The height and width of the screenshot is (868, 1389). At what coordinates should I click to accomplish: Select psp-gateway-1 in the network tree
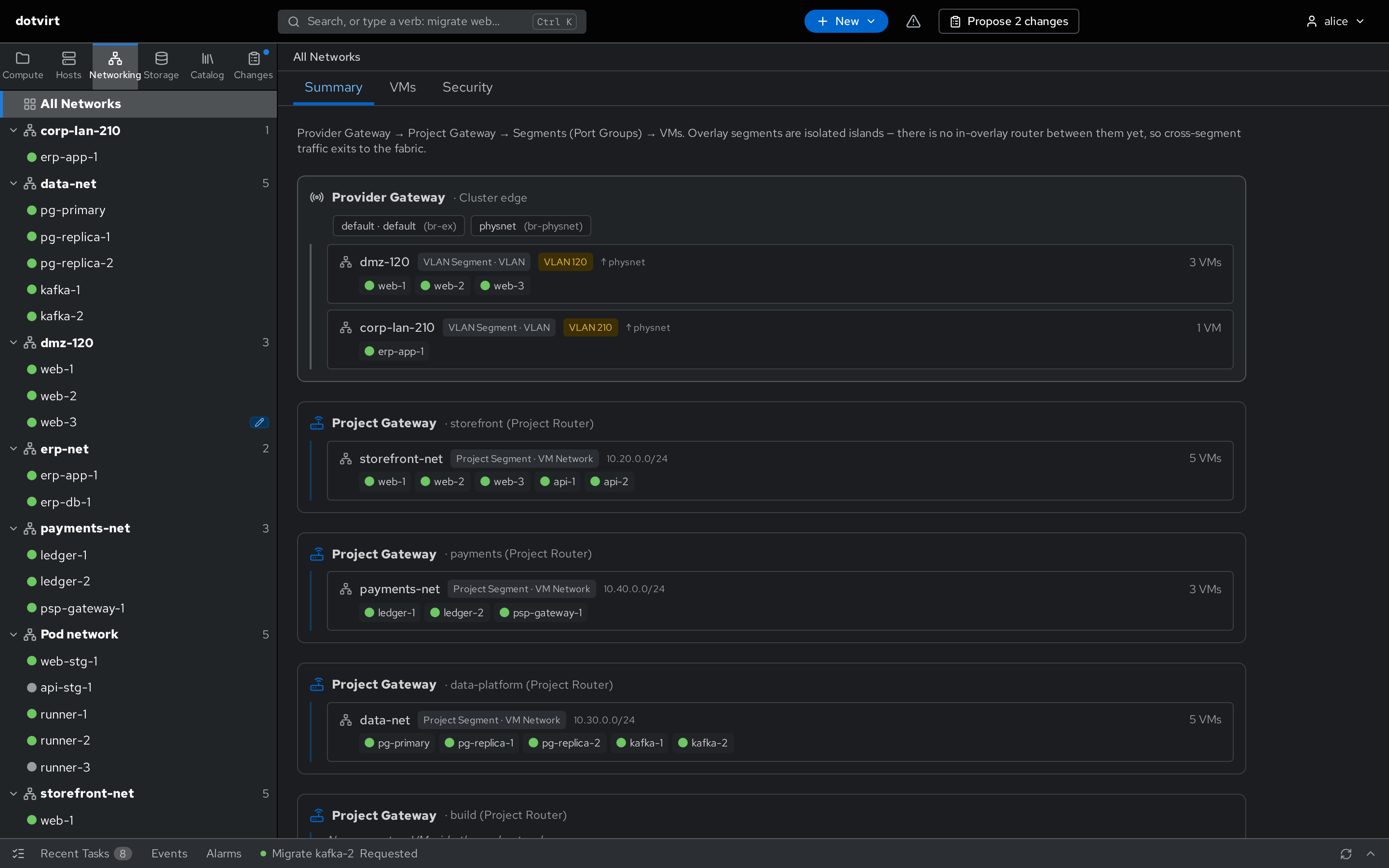[x=82, y=608]
